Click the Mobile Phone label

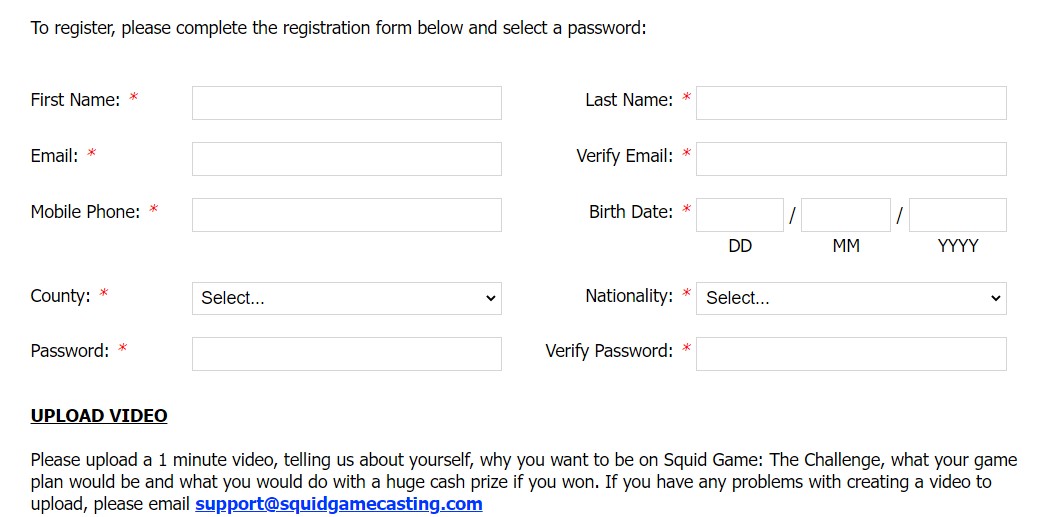pos(85,212)
